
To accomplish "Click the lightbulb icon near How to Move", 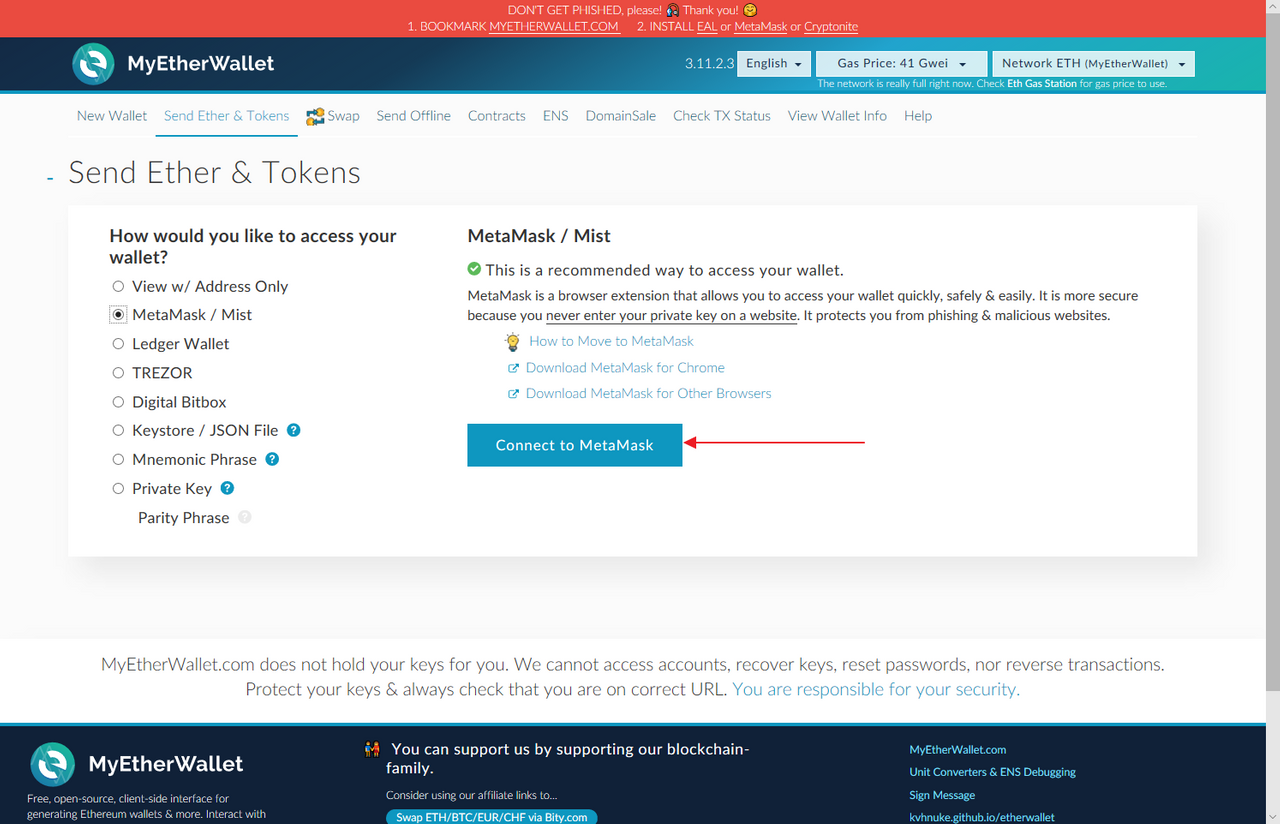I will pos(513,341).
